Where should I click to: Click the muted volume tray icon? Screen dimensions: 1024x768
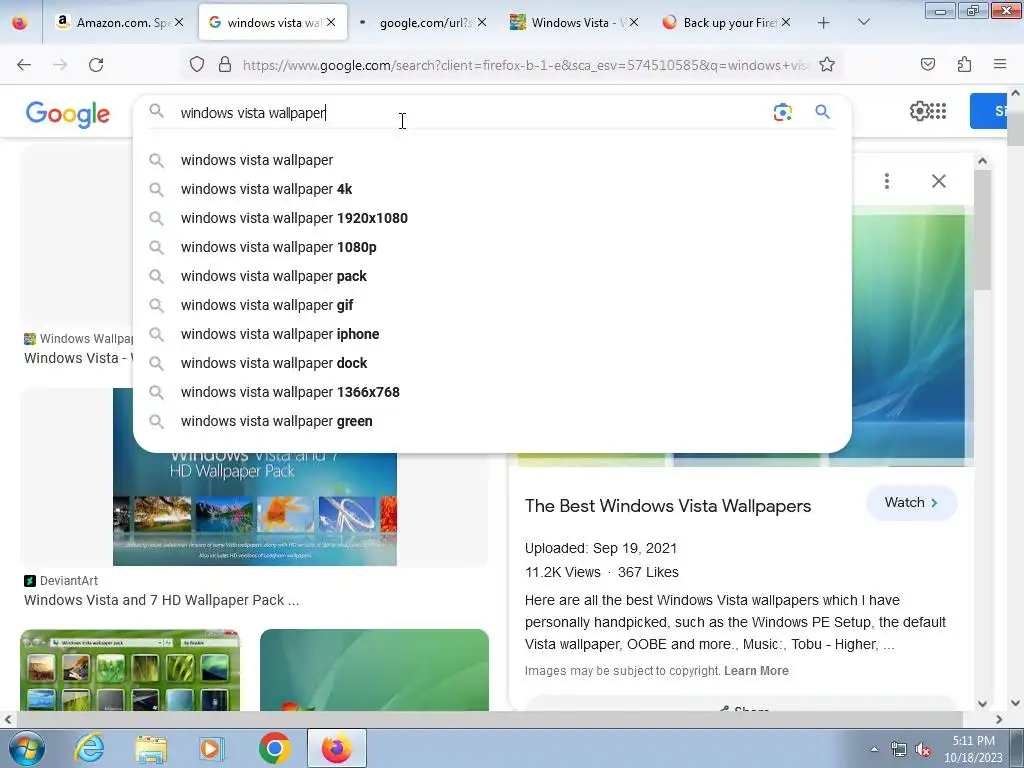click(923, 750)
